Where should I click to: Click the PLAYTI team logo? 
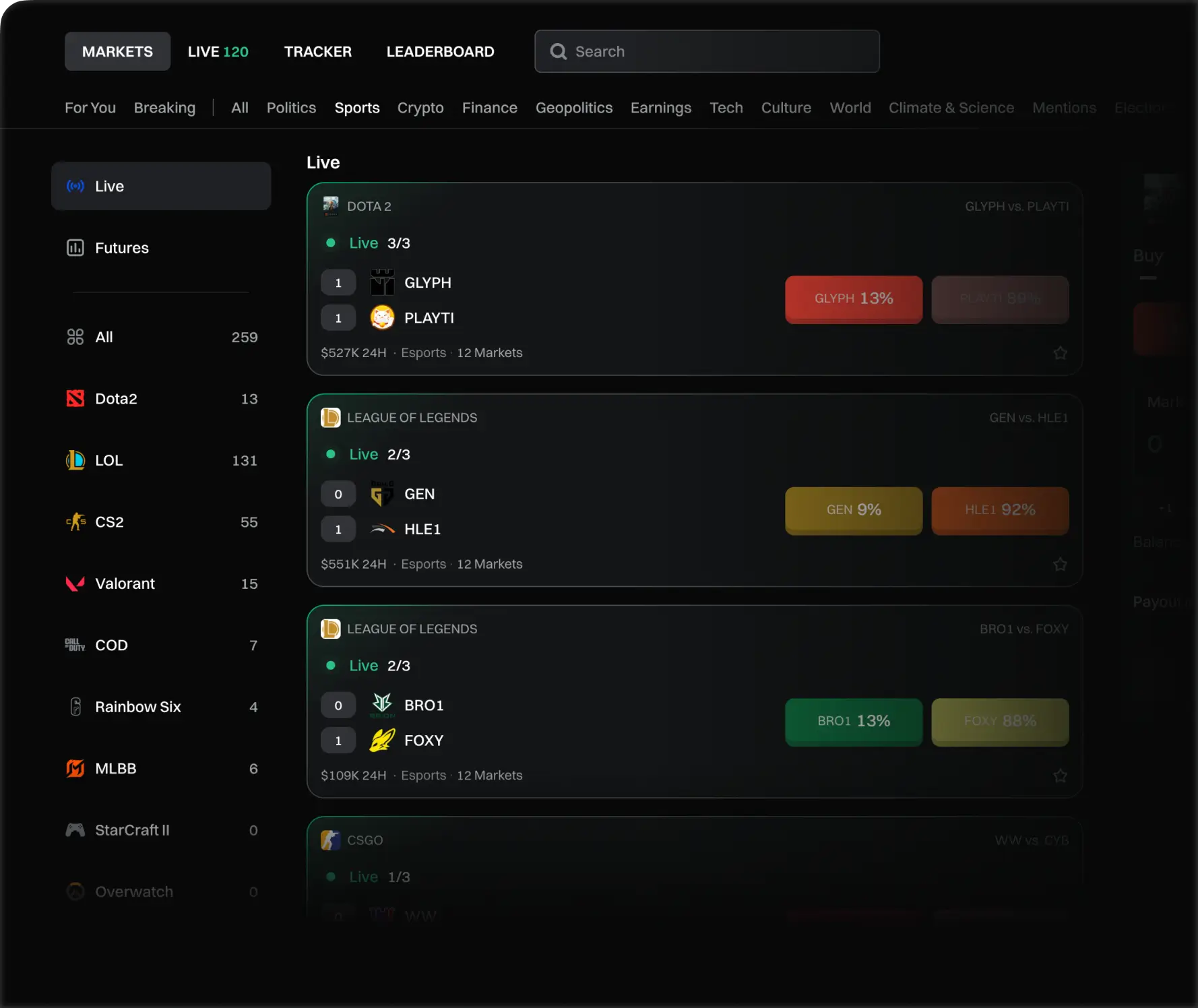pyautogui.click(x=382, y=317)
